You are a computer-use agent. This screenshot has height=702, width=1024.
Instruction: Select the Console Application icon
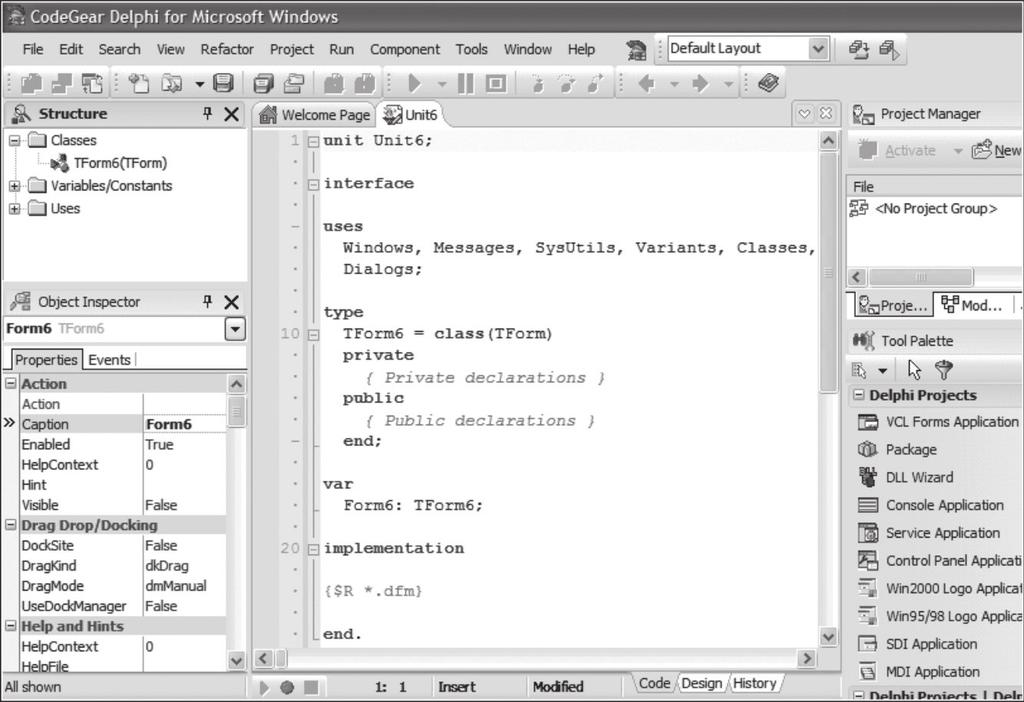867,505
